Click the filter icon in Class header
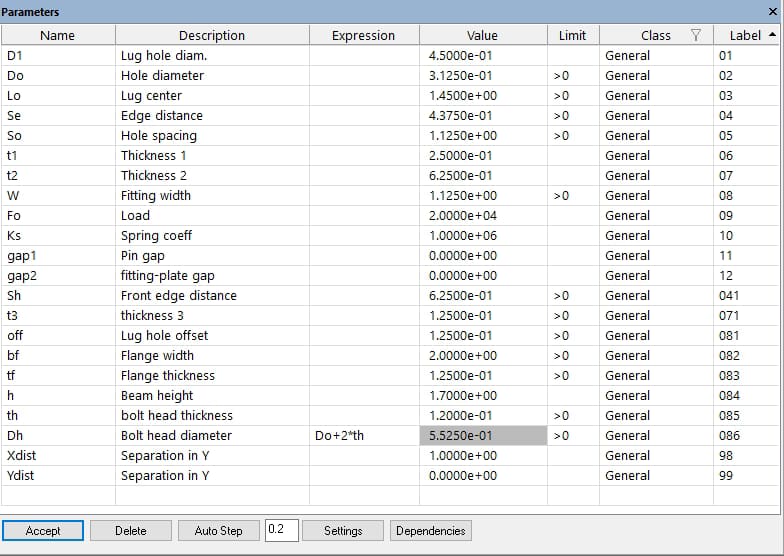This screenshot has width=784, height=556. 696,35
